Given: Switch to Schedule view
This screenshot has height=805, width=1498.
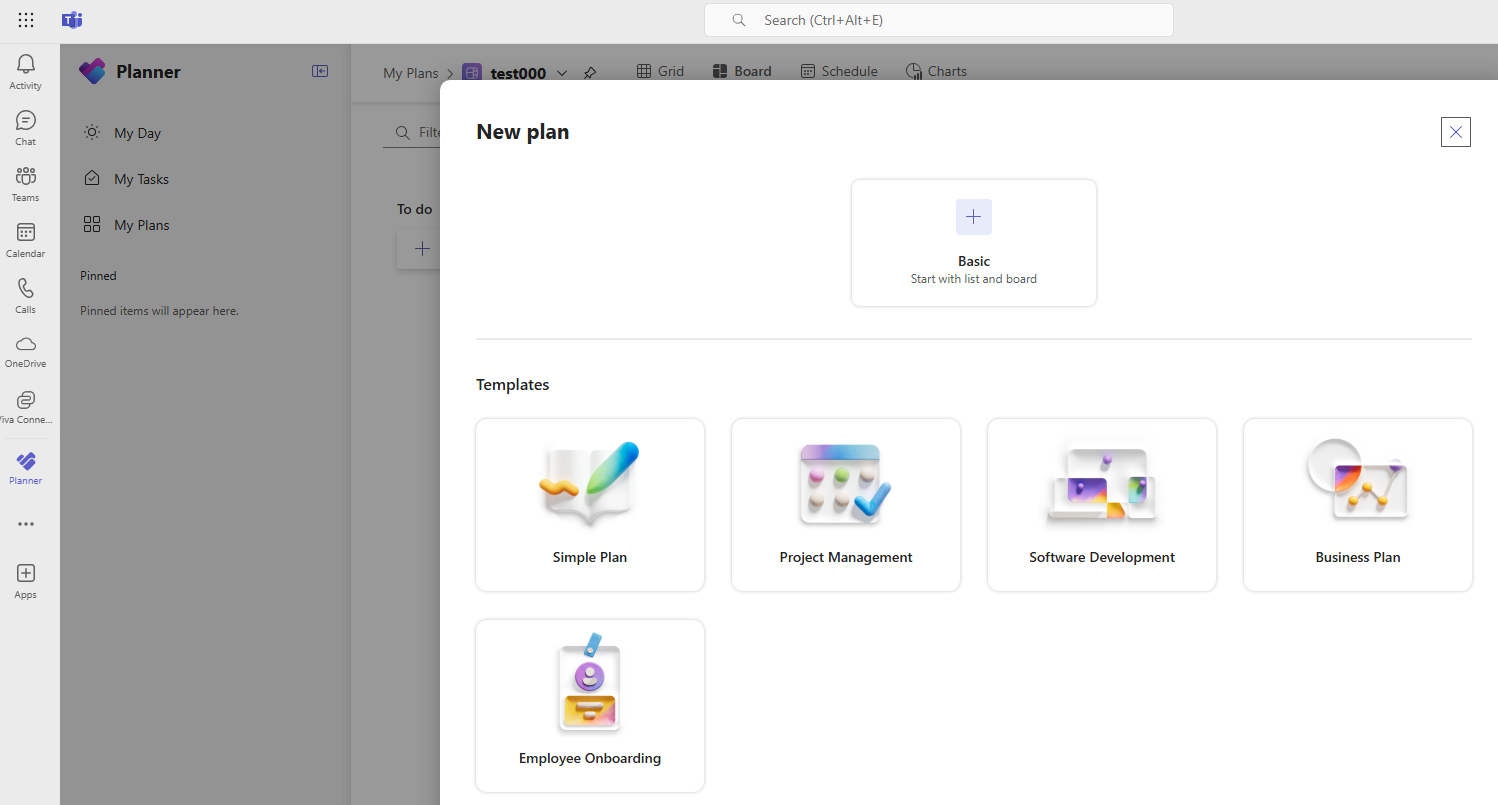Looking at the screenshot, I should (839, 71).
